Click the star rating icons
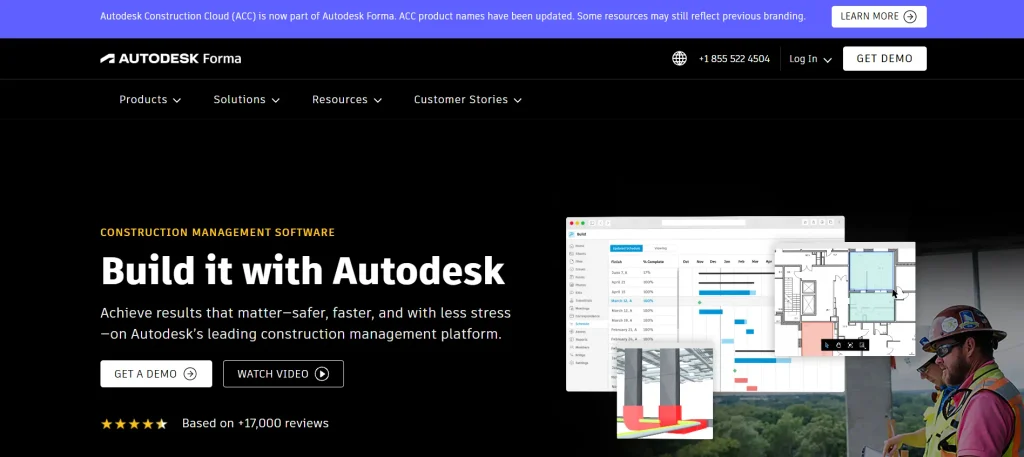Screen dimensions: 1024x457 [x=134, y=424]
